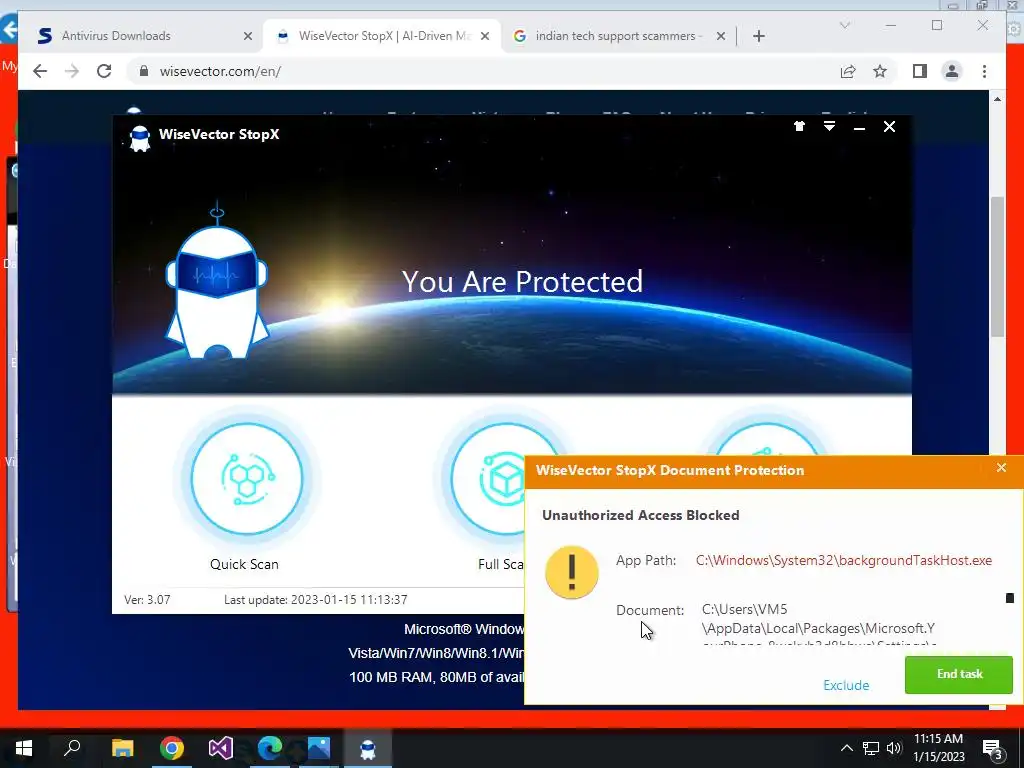Switch to indian tech support scammers tab
The width and height of the screenshot is (1024, 768).
tap(618, 36)
